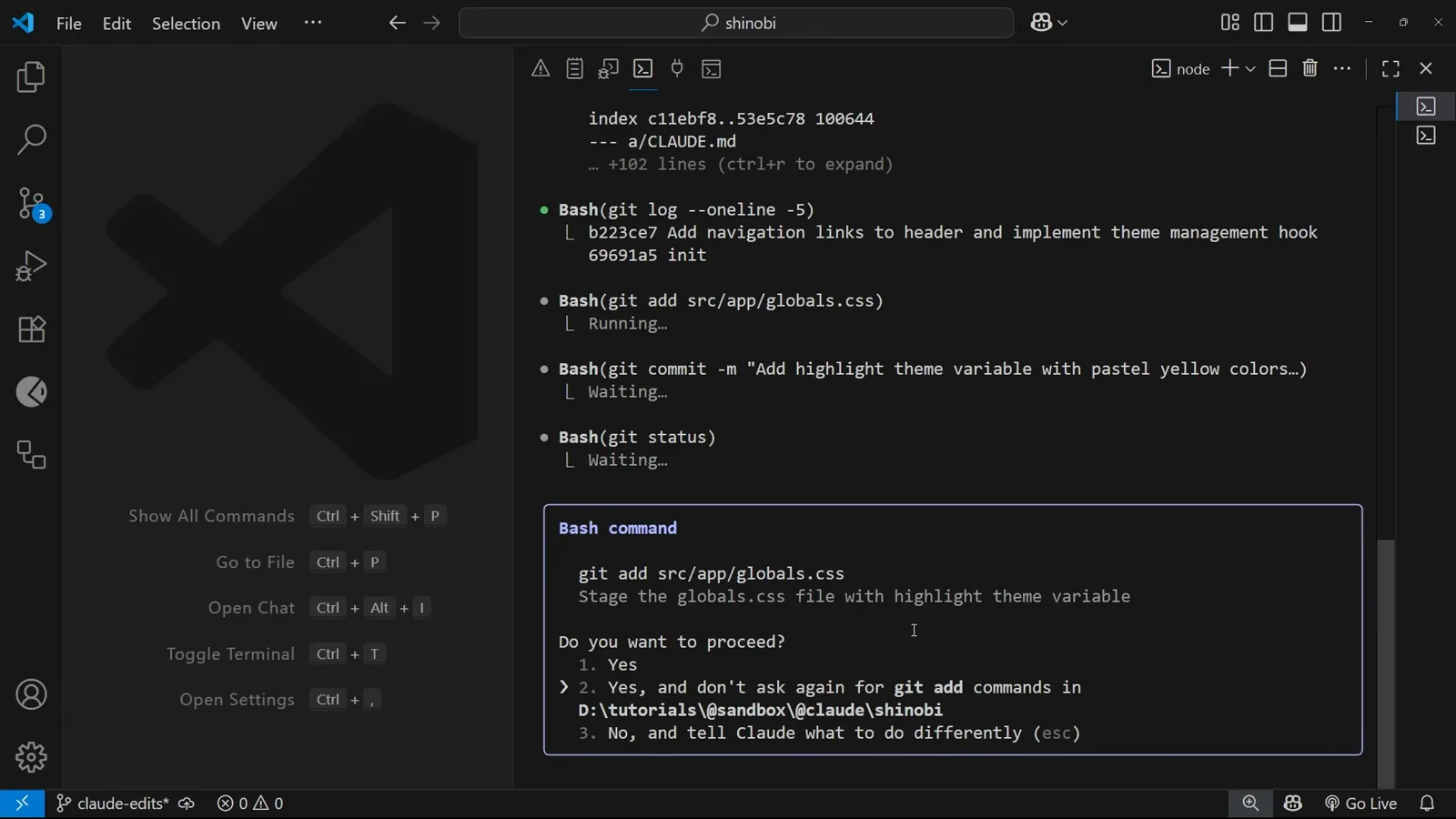Go forward with the navigation arrow
The height and width of the screenshot is (819, 1456).
[432, 23]
